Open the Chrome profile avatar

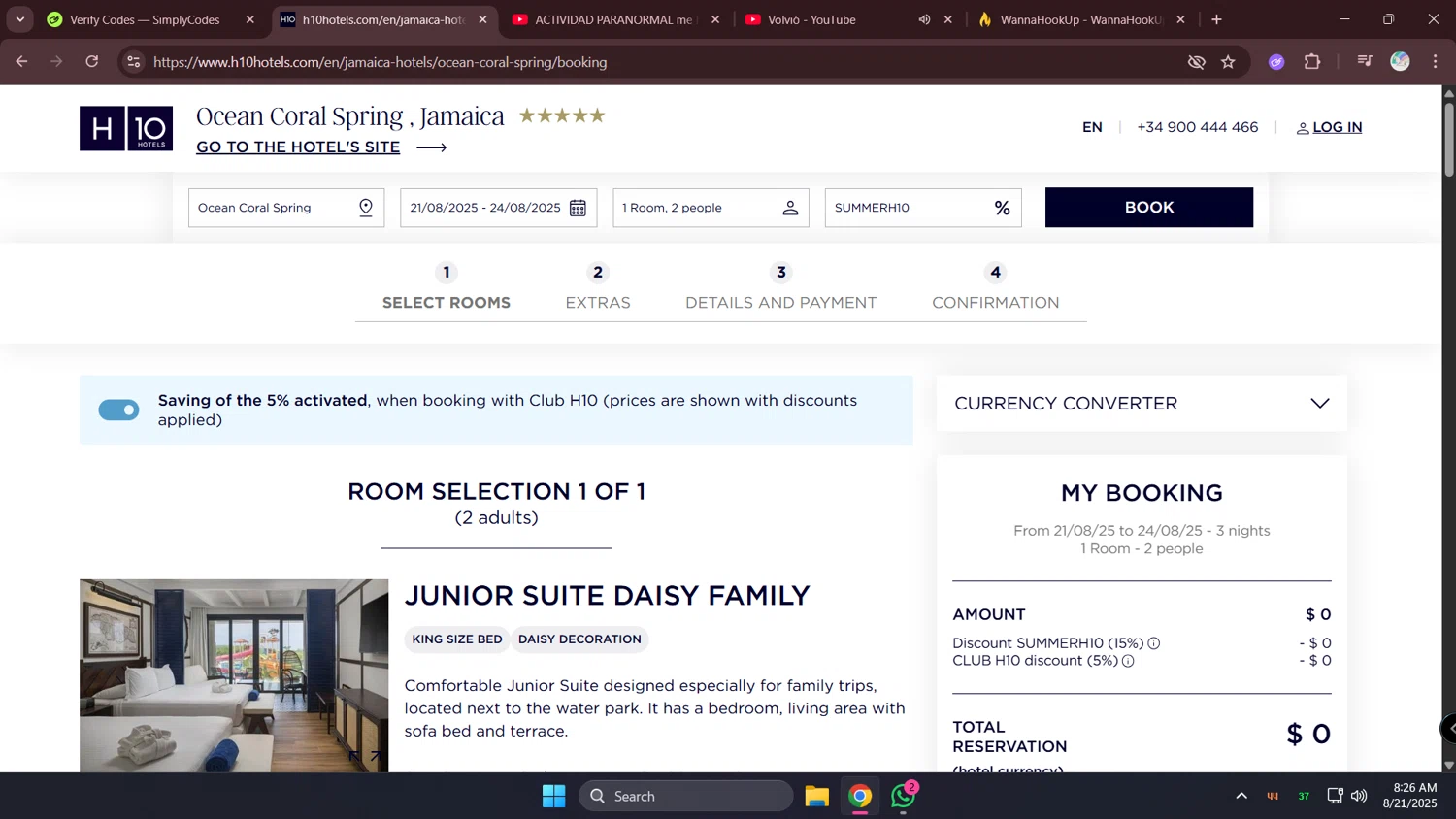coord(1400,62)
